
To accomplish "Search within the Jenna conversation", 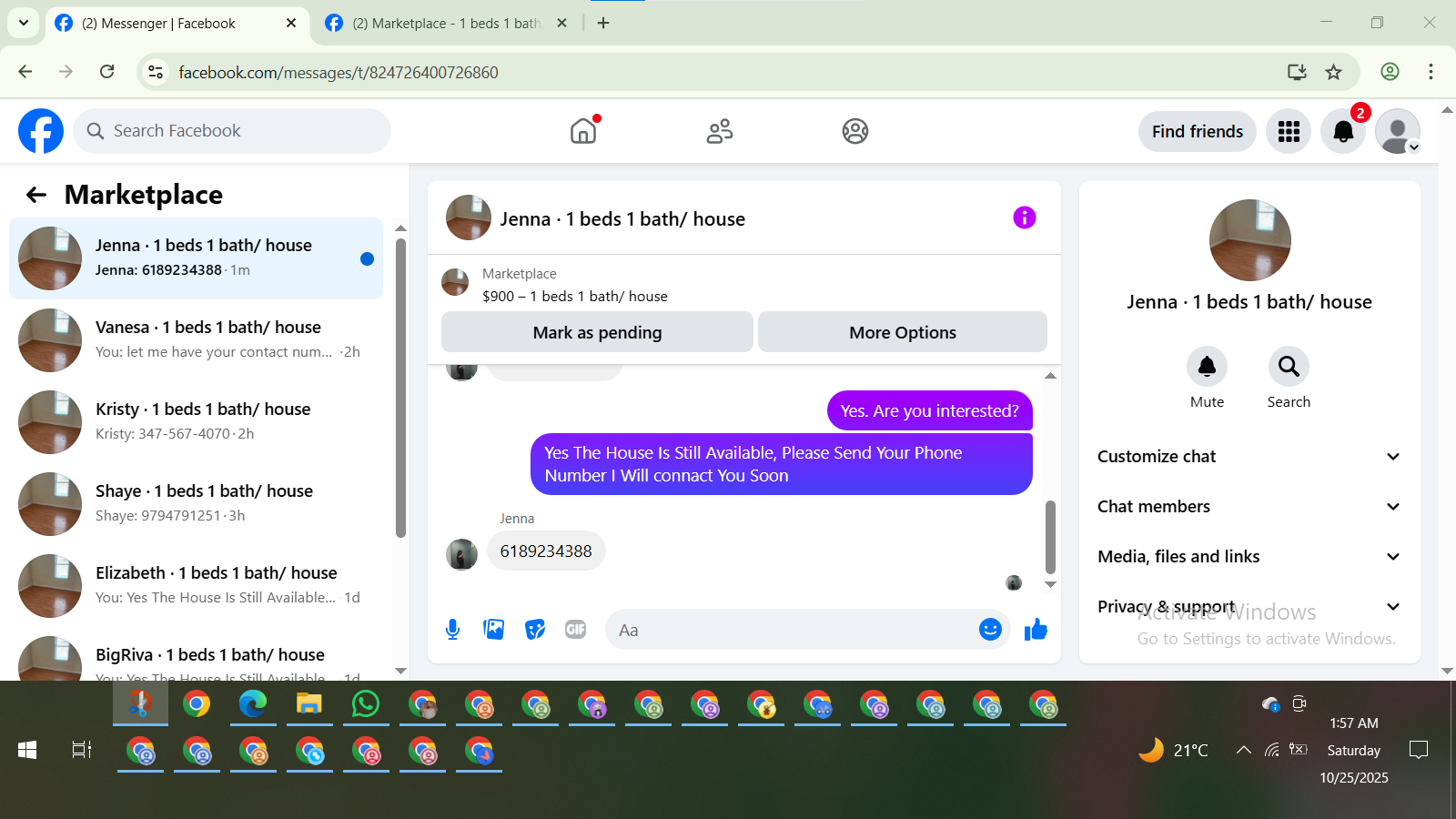I will [1289, 367].
